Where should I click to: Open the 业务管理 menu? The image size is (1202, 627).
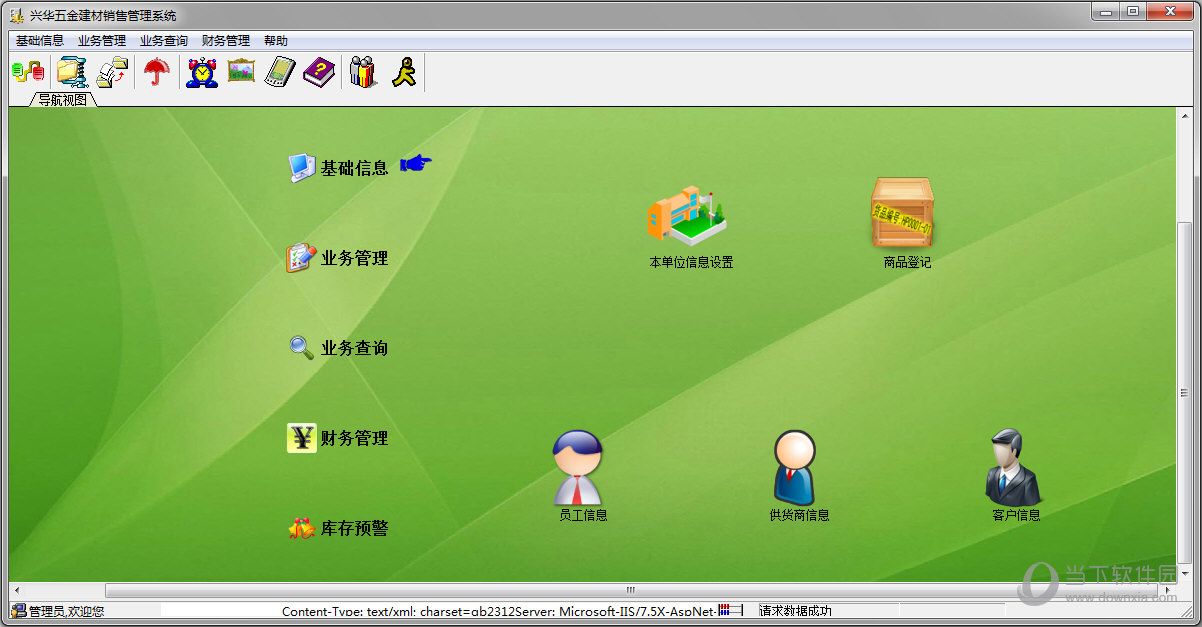point(102,41)
